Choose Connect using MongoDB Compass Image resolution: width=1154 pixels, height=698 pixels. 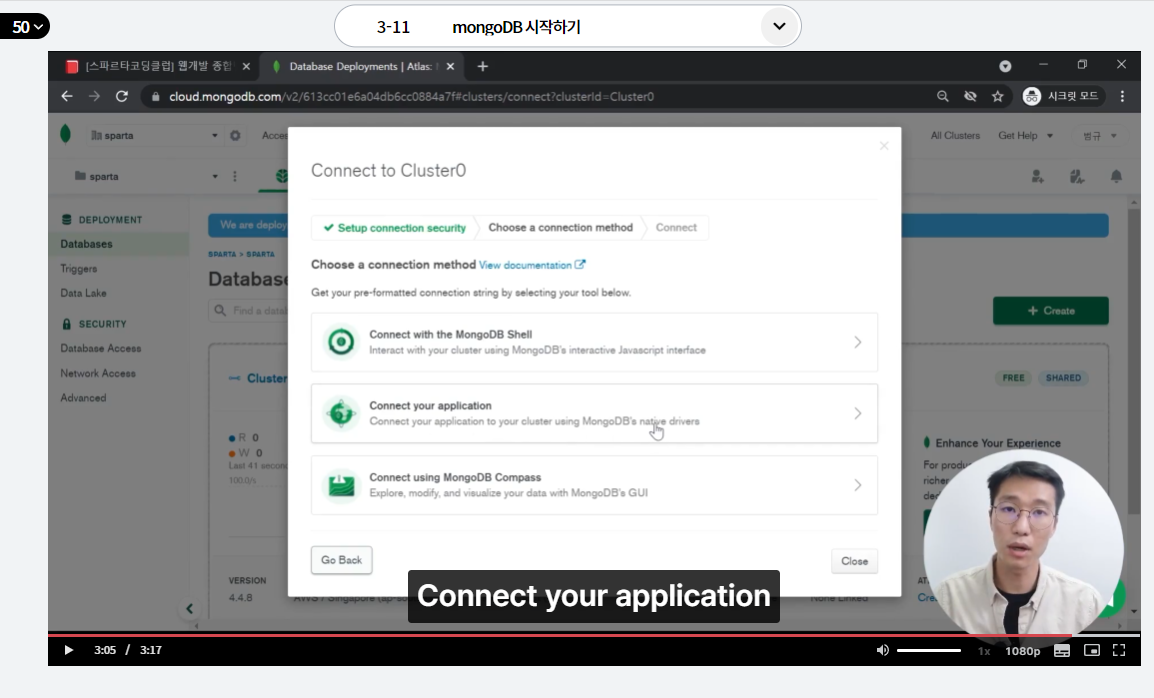[594, 485]
